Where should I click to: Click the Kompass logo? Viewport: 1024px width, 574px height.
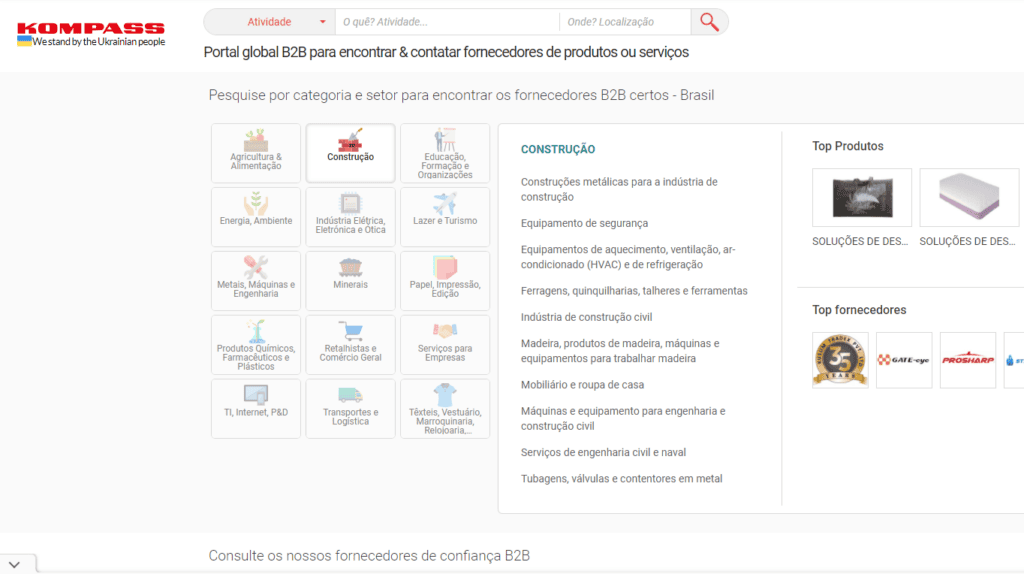click(x=91, y=28)
